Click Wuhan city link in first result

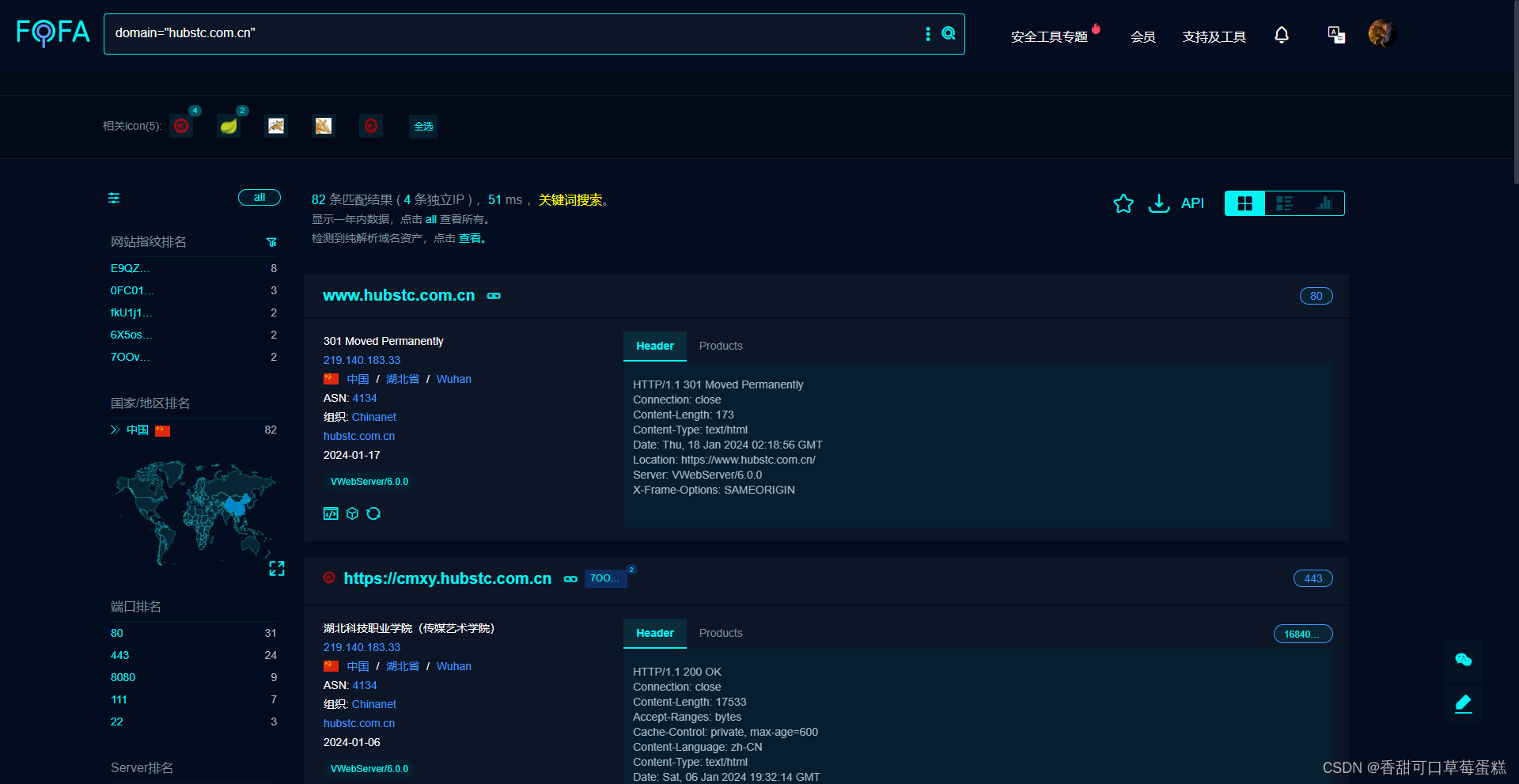[x=454, y=379]
